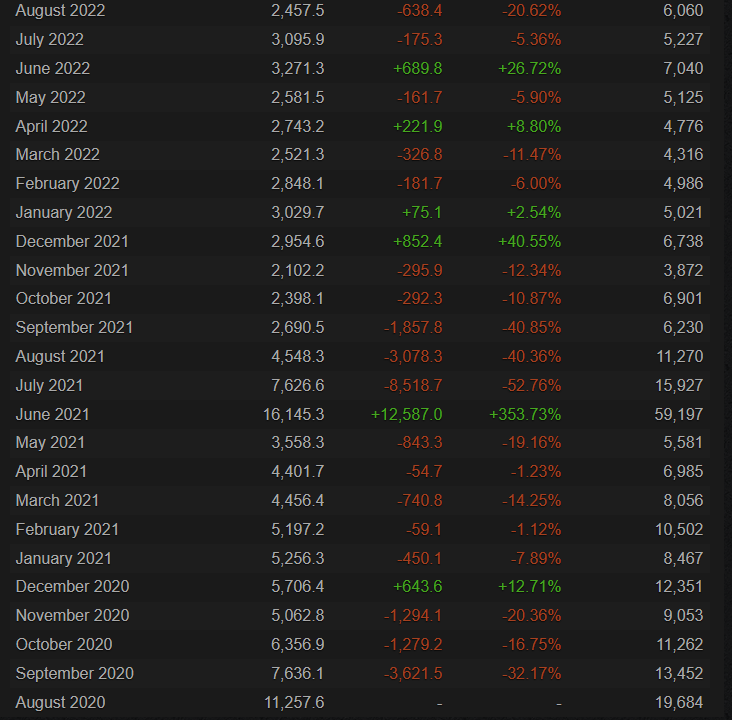
Task: Select the gain value +12,587.0
Action: click(x=407, y=414)
